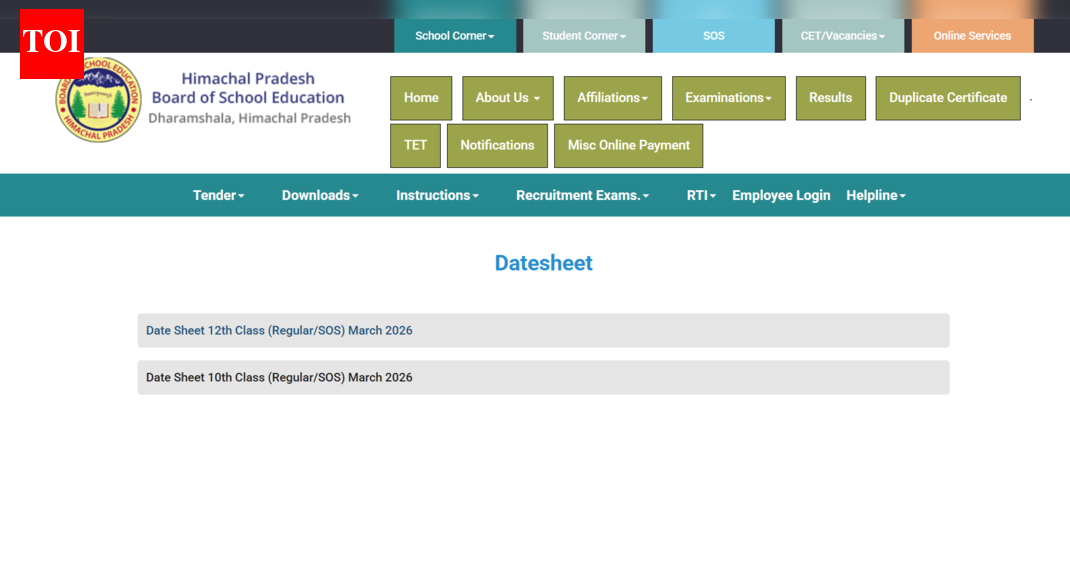Expand the Affiliations dropdown
This screenshot has height=578, width=1070.
click(x=612, y=98)
